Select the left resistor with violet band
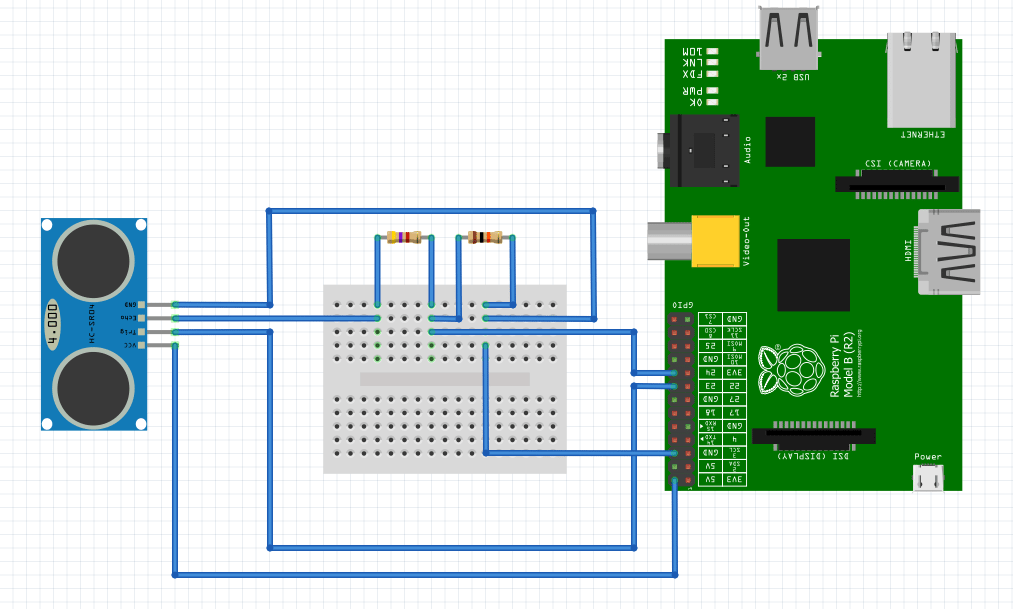 coord(404,238)
